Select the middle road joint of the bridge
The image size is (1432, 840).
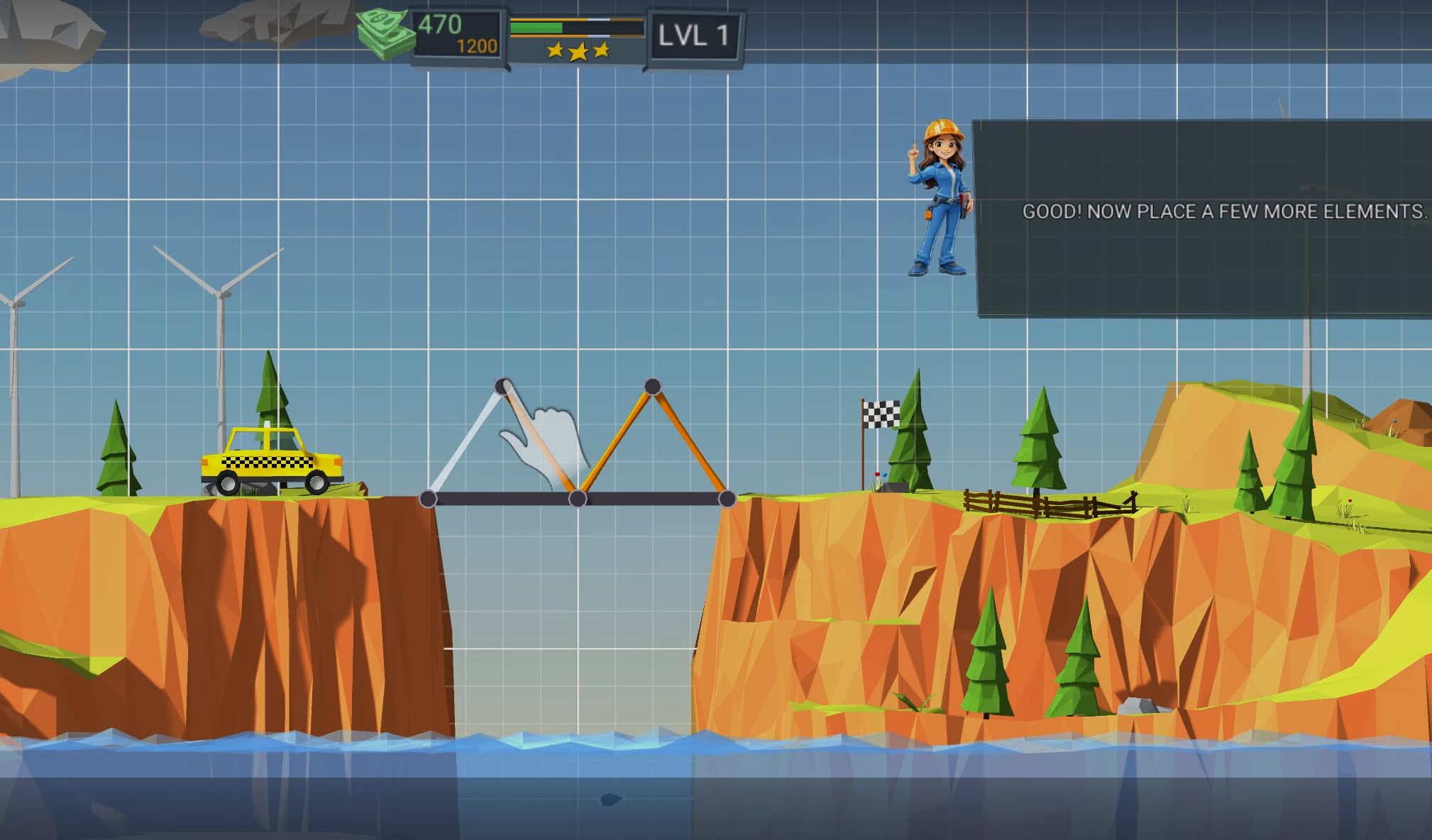[578, 499]
